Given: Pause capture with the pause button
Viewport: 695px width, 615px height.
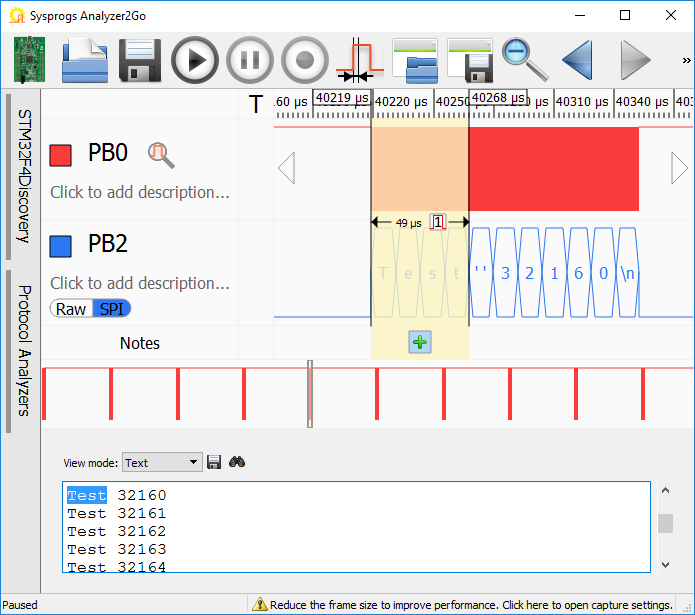Looking at the screenshot, I should (250, 60).
